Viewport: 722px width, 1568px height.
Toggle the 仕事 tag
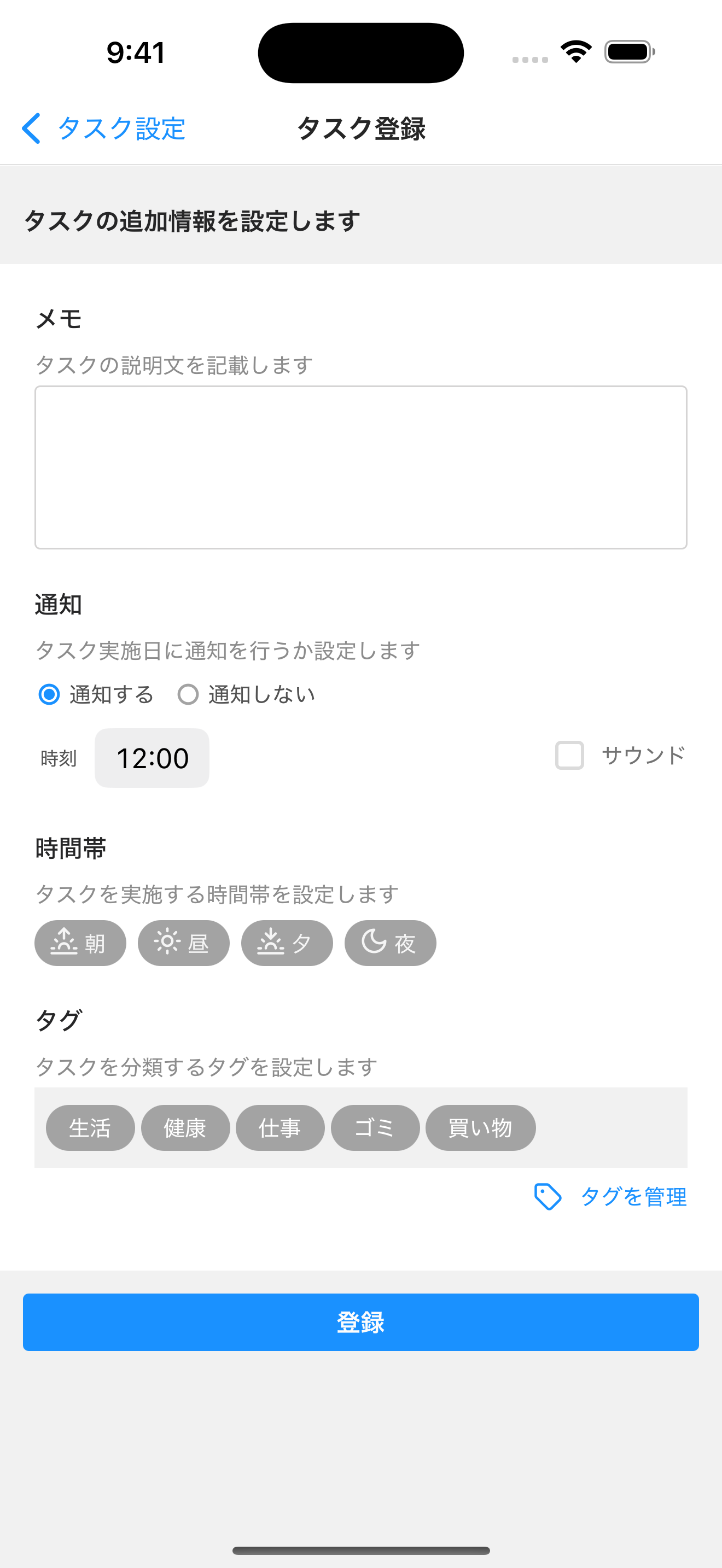pyautogui.click(x=280, y=1128)
